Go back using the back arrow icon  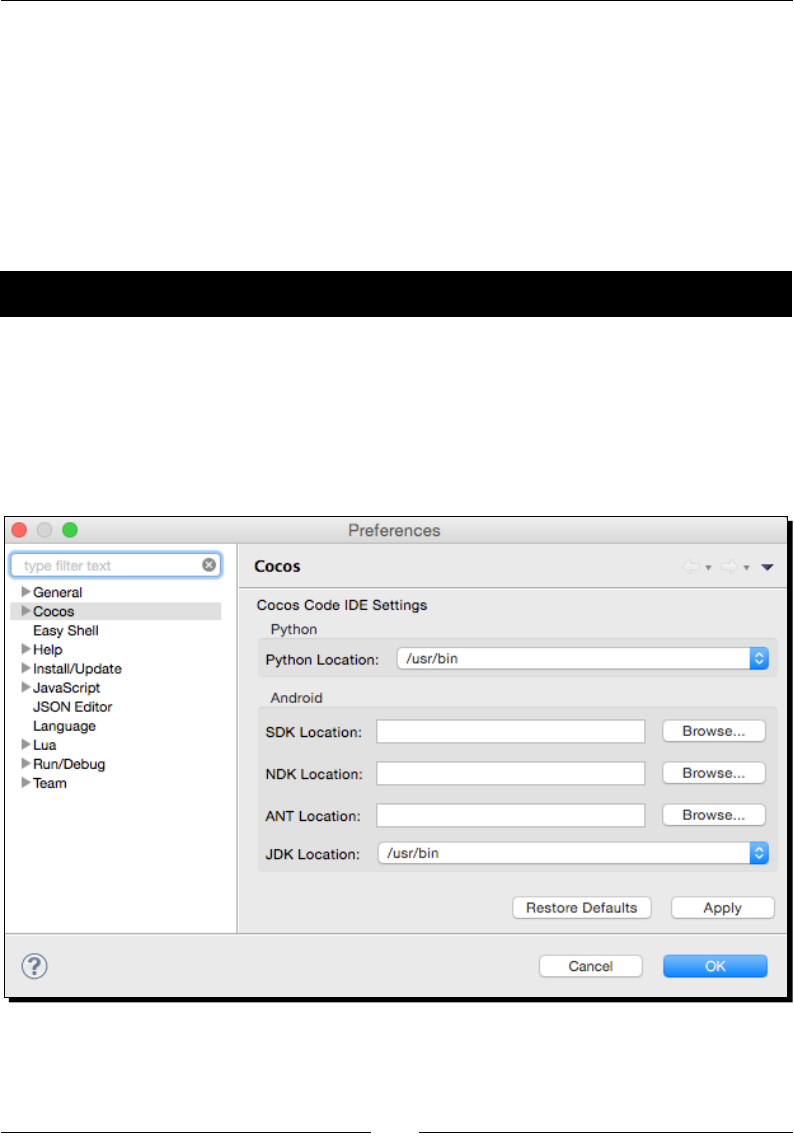point(691,567)
